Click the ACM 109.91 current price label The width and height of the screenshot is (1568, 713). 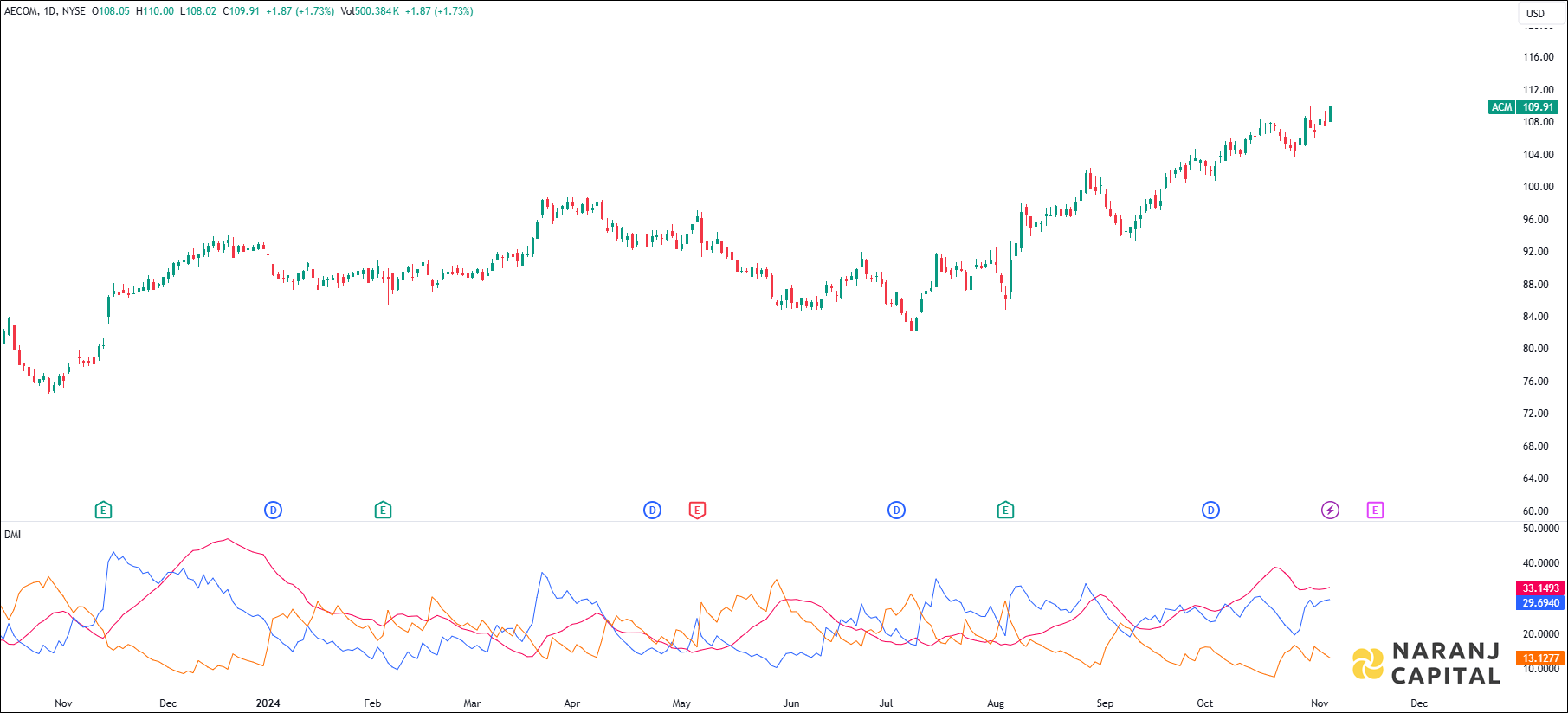(1523, 107)
